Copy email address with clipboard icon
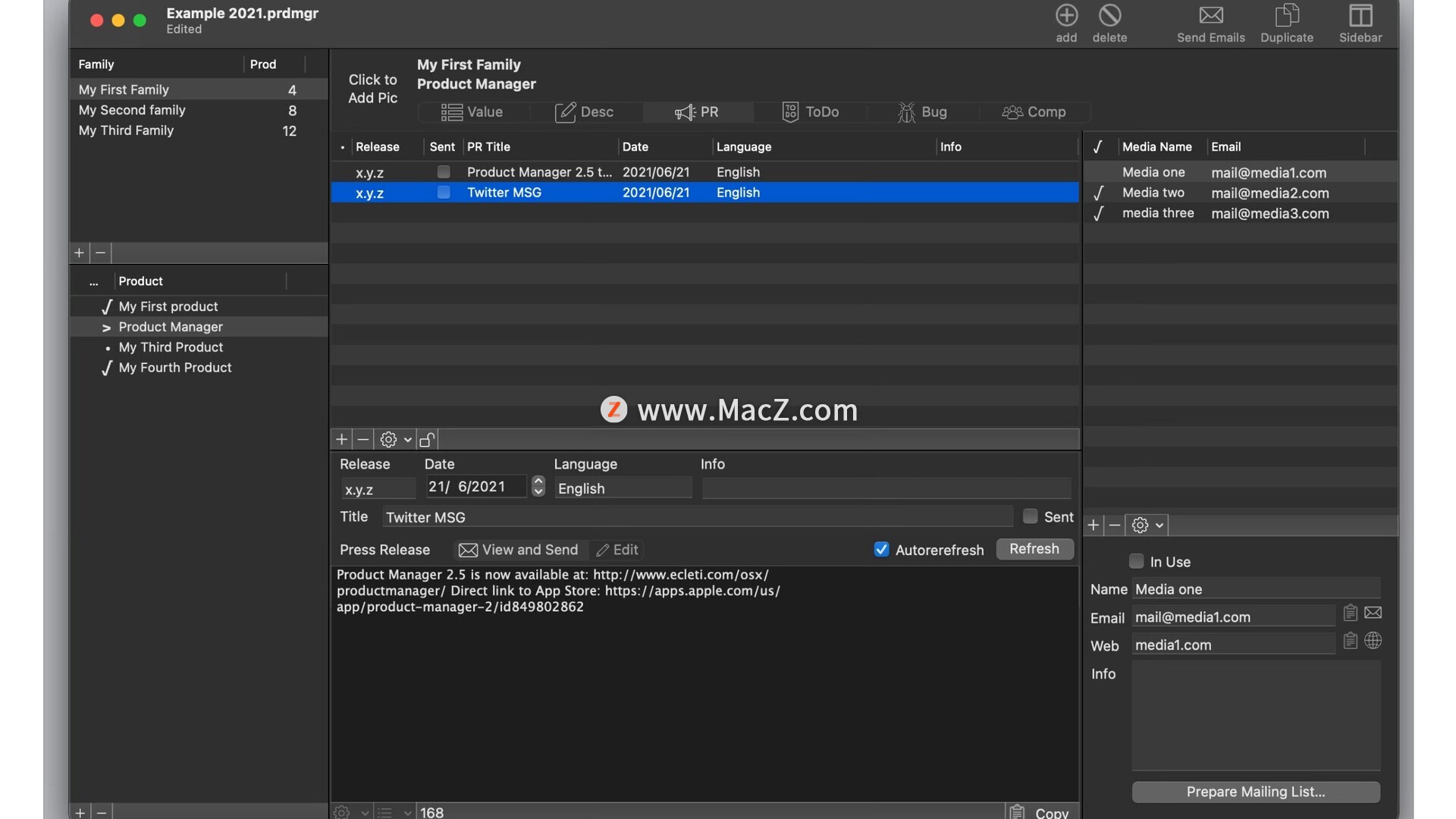The width and height of the screenshot is (1456, 819). click(1350, 613)
